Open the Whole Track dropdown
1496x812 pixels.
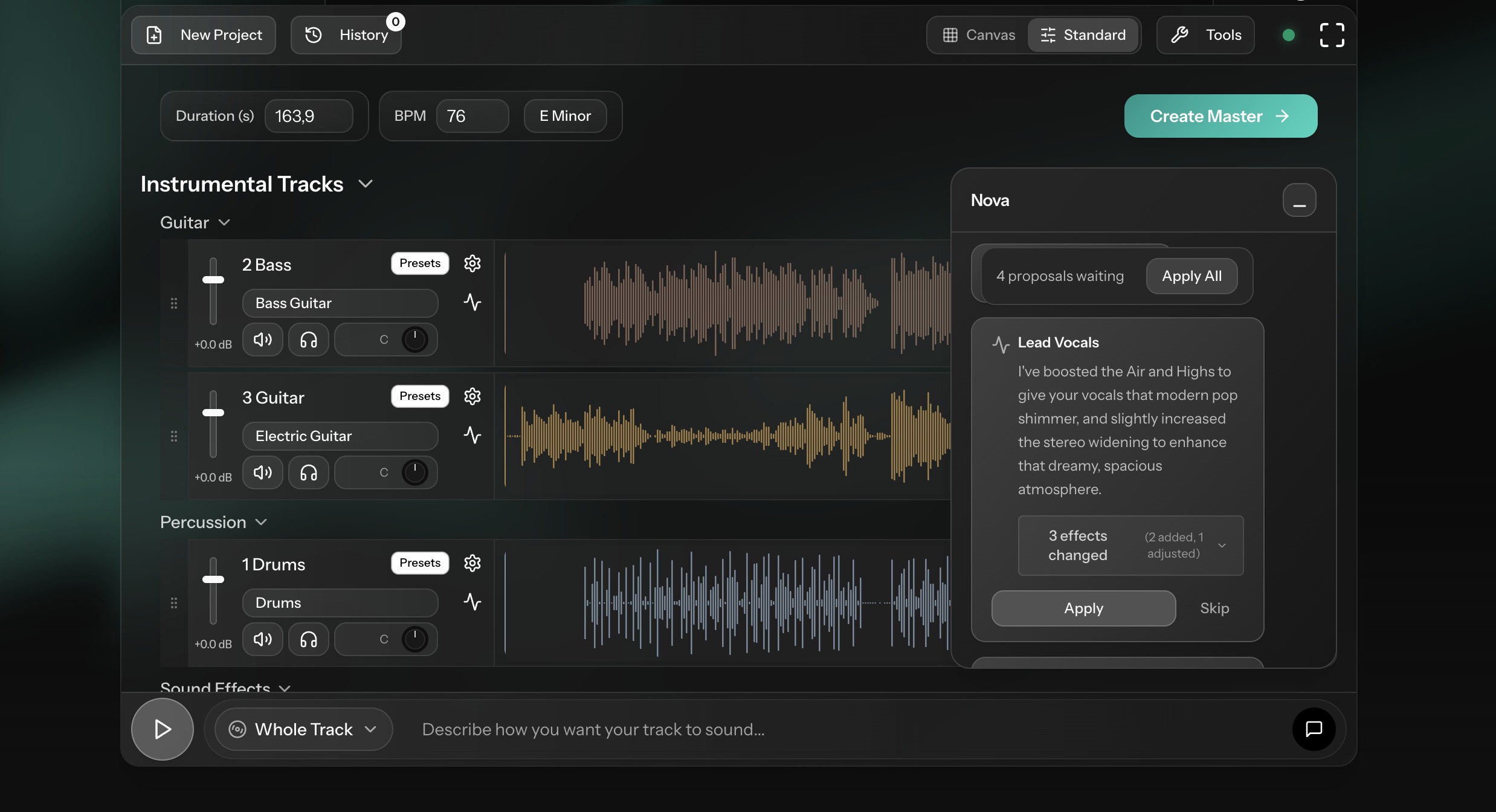pyautogui.click(x=304, y=729)
